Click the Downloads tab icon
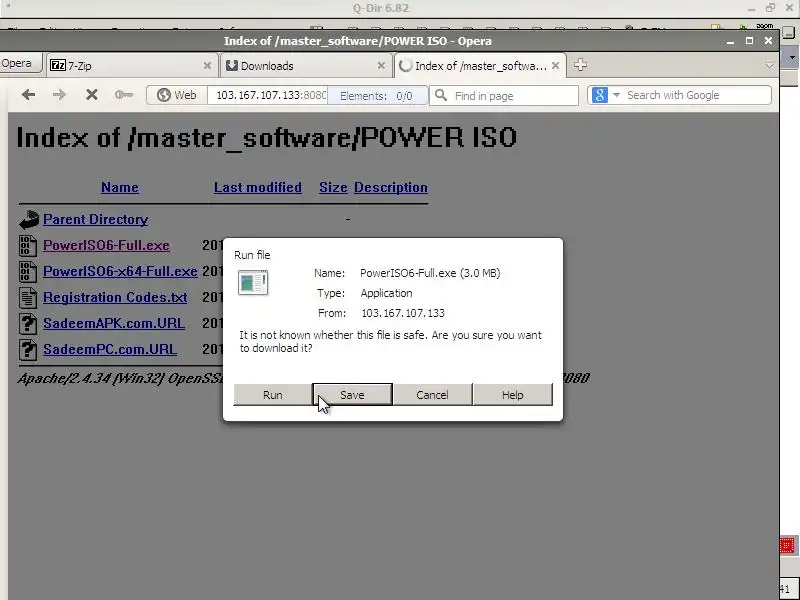Screen dimensions: 800x600 tap(232, 65)
